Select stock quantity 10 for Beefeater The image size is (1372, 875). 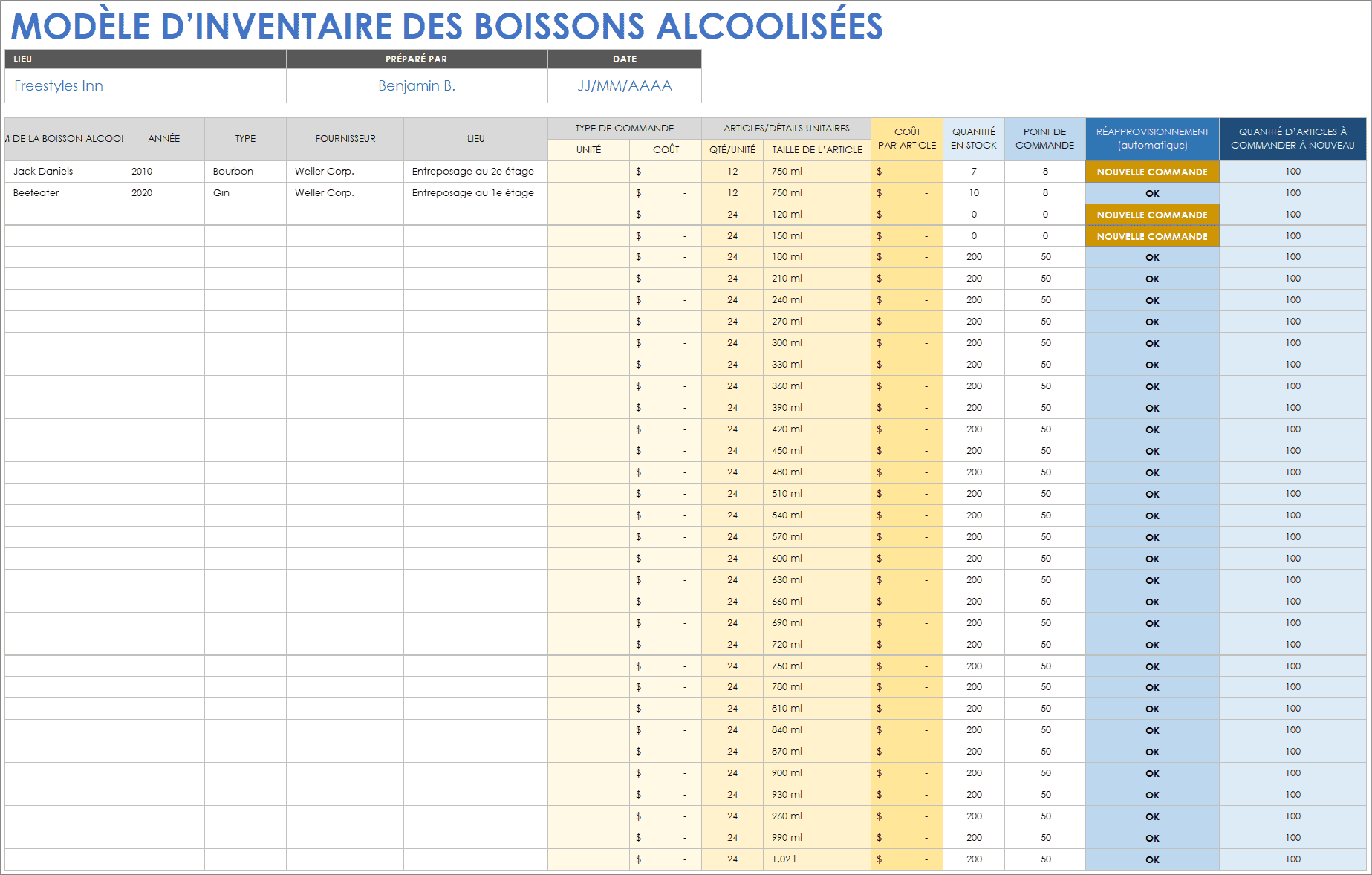(x=974, y=193)
